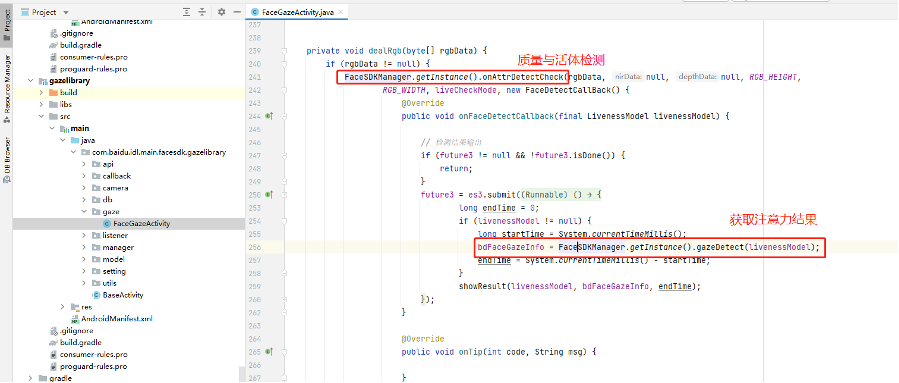This screenshot has width=899, height=383.
Task: Collapse the gaze package
Action: [x=84, y=212]
